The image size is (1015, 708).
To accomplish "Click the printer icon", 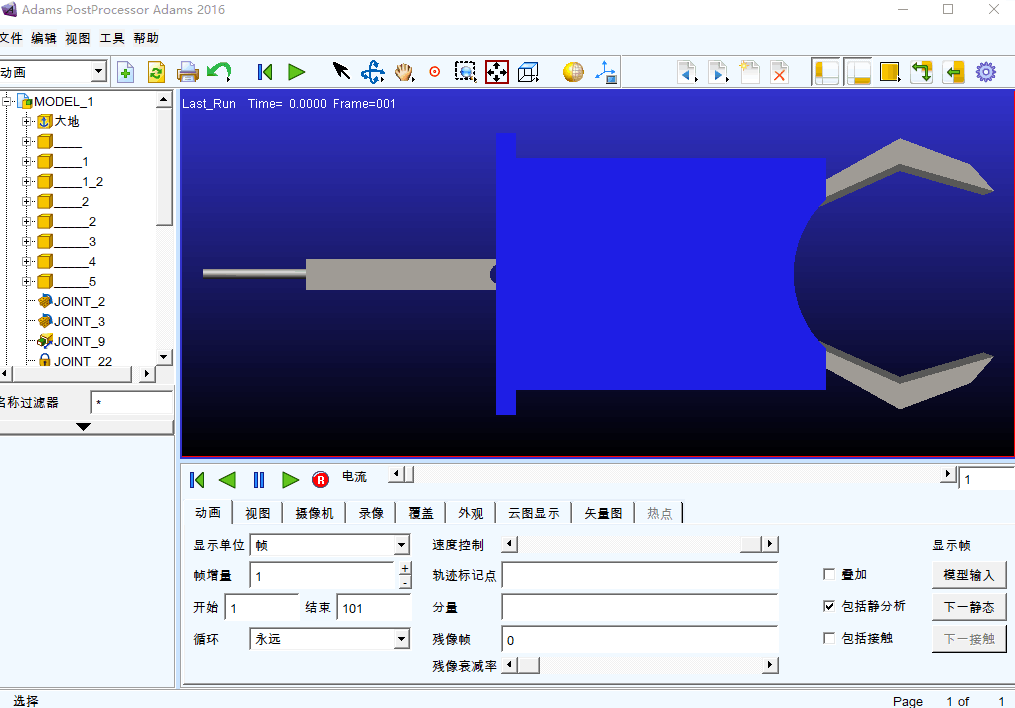I will 188,72.
